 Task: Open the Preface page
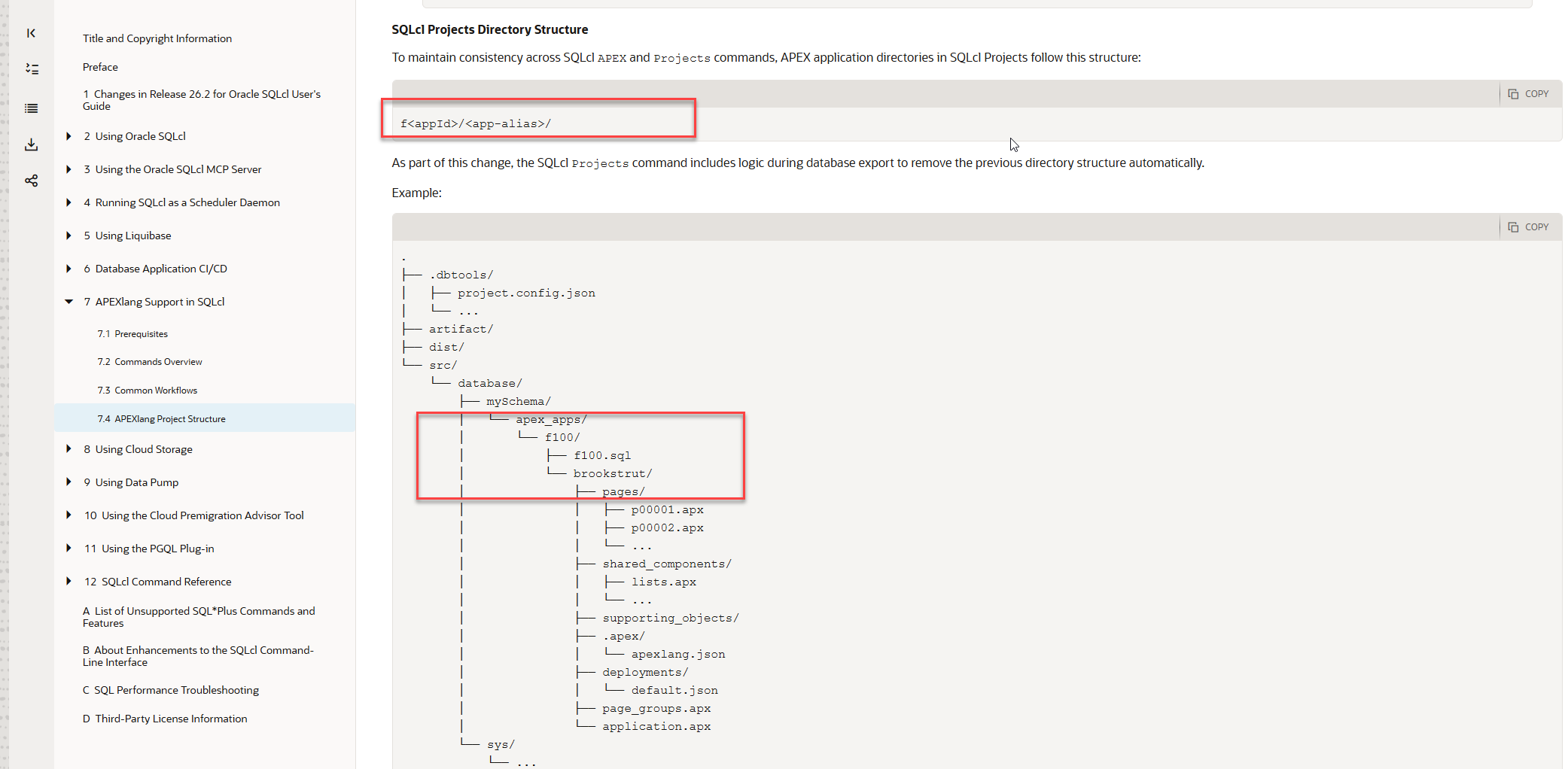tap(100, 67)
